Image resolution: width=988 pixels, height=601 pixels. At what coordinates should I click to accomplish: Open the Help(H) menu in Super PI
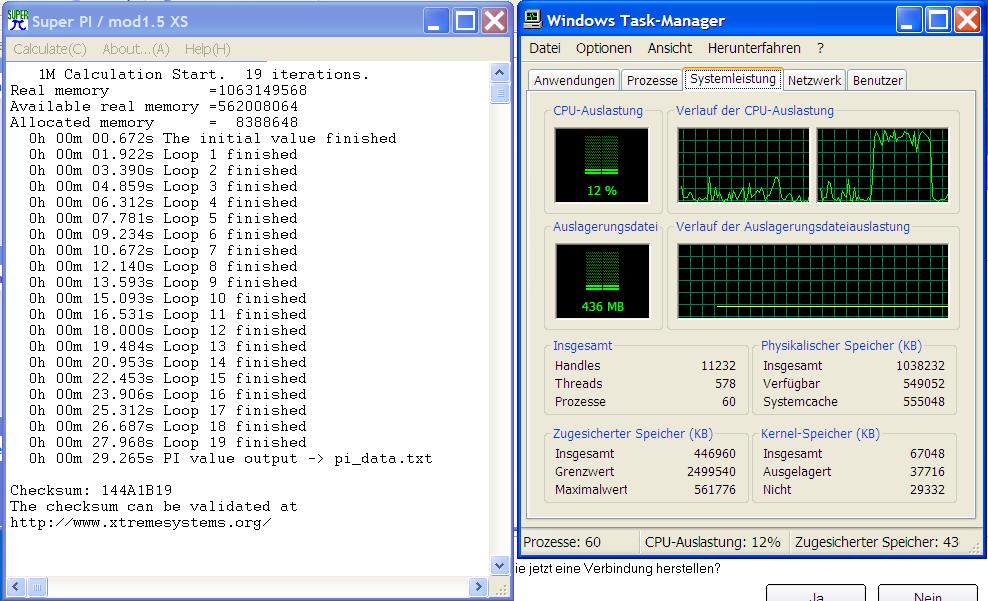207,49
